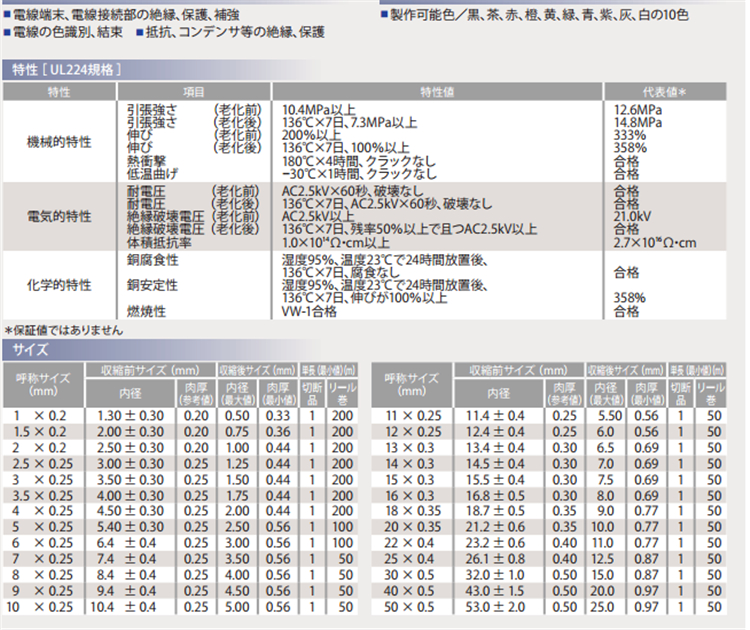
Task: Select the 機械的特性 row label
Action: 59,143
